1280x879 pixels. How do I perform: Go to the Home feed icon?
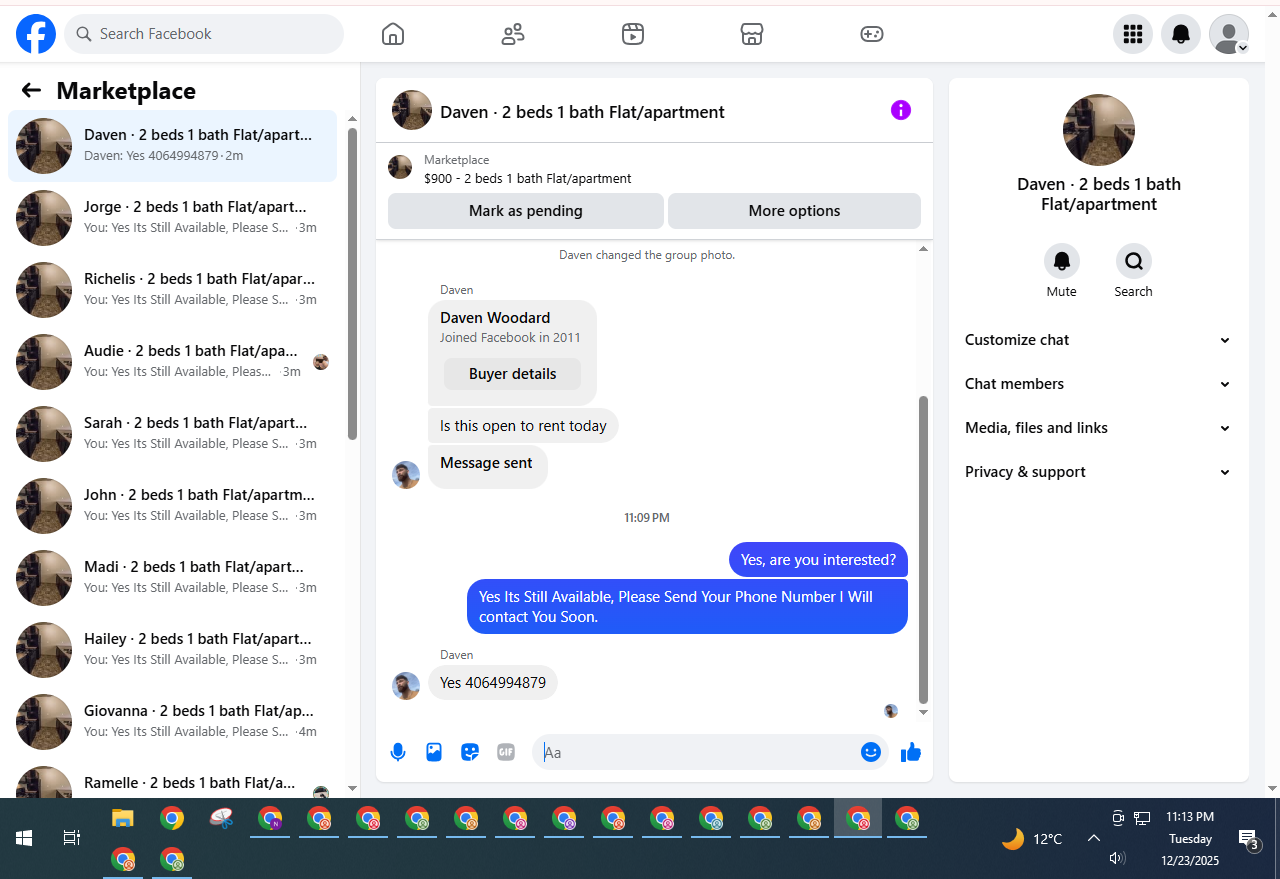tap(393, 34)
